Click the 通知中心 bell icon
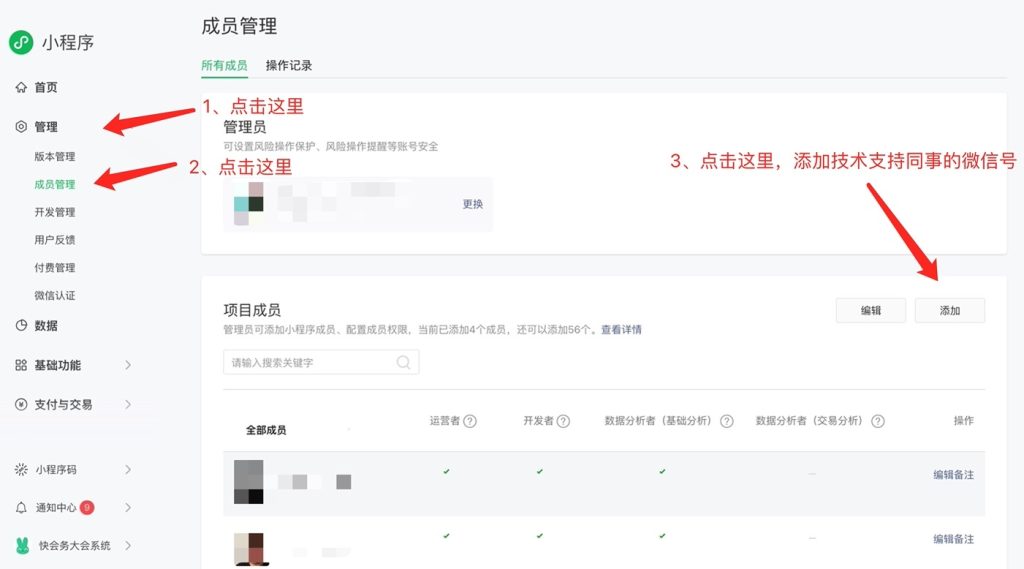 point(21,508)
